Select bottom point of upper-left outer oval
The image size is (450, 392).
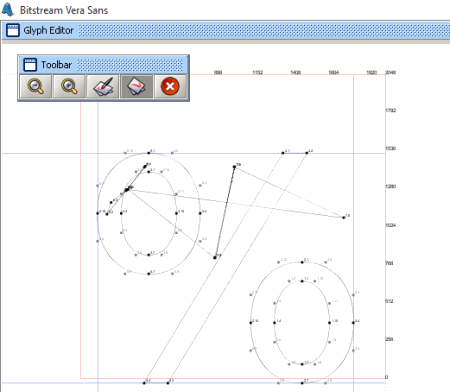(x=149, y=274)
